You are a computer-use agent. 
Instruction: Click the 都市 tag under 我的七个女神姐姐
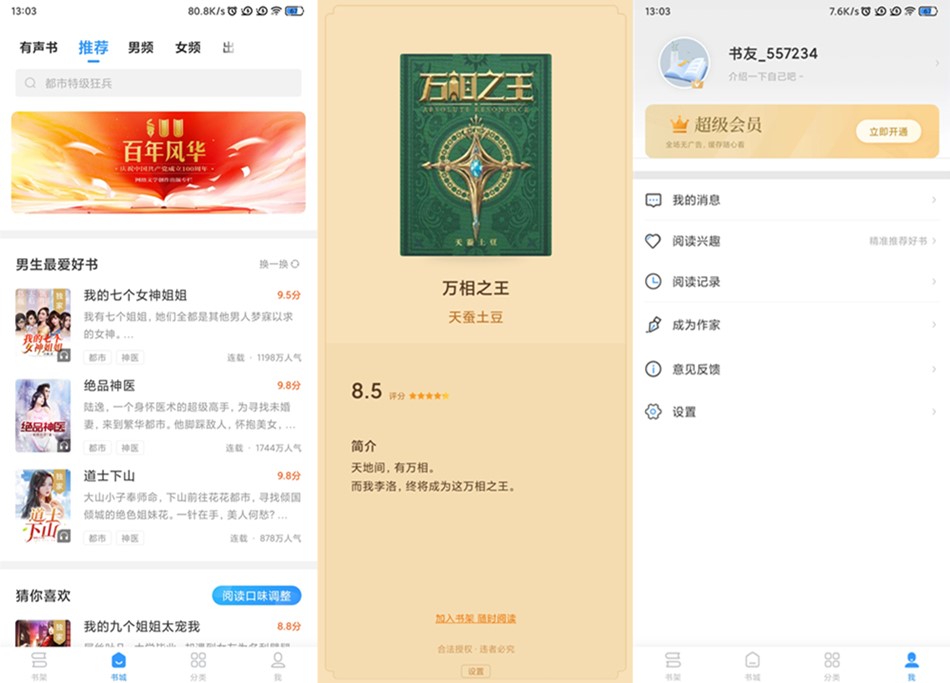(x=97, y=358)
